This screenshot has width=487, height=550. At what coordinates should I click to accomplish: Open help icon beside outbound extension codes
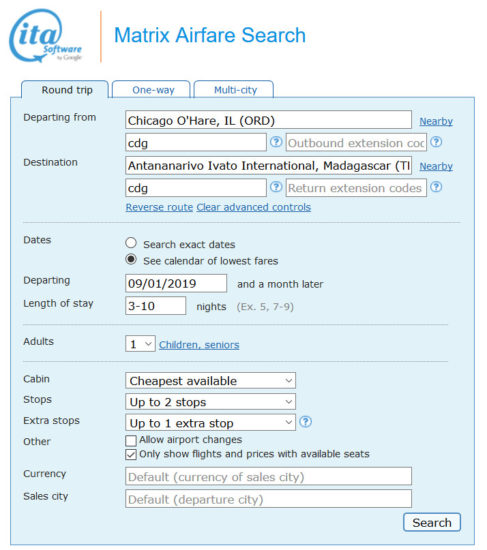(x=436, y=142)
